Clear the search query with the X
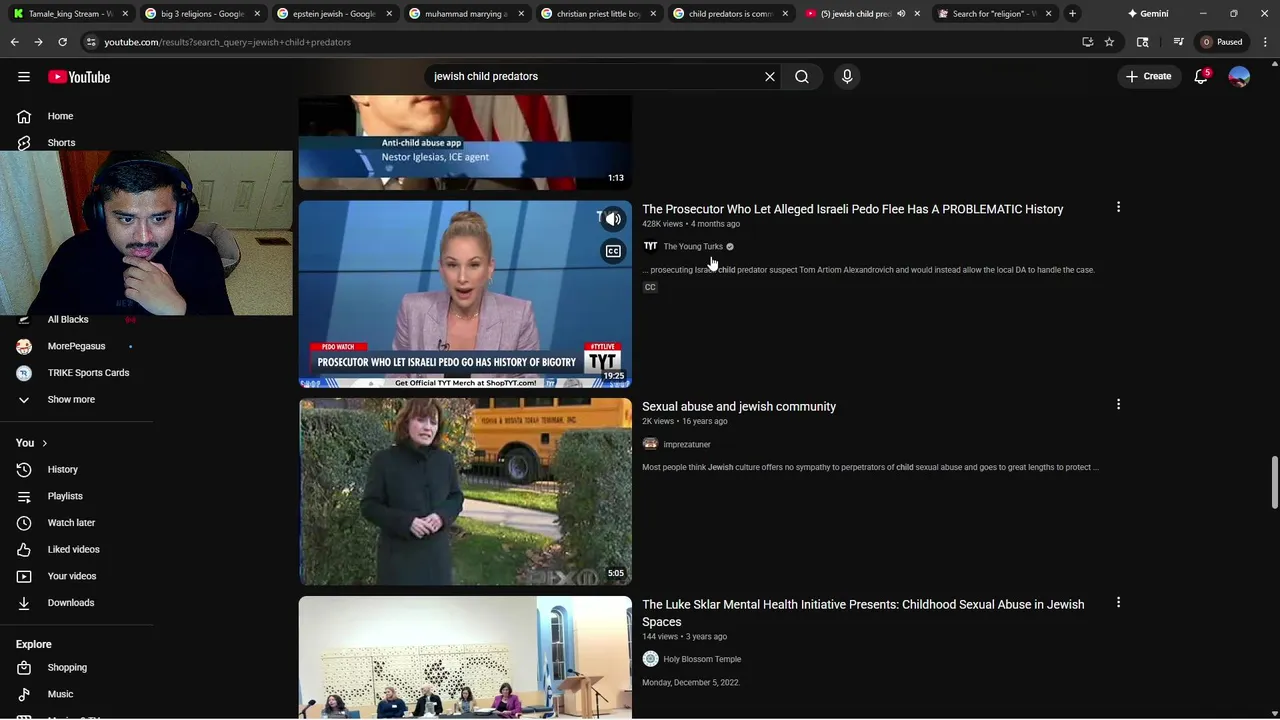This screenshot has height=720, width=1280. [770, 76]
